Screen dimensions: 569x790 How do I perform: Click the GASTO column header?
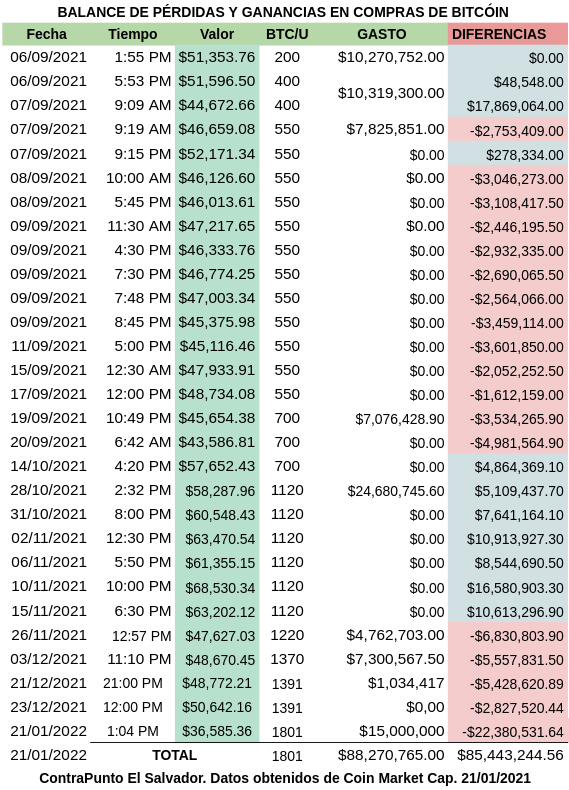pos(382,34)
